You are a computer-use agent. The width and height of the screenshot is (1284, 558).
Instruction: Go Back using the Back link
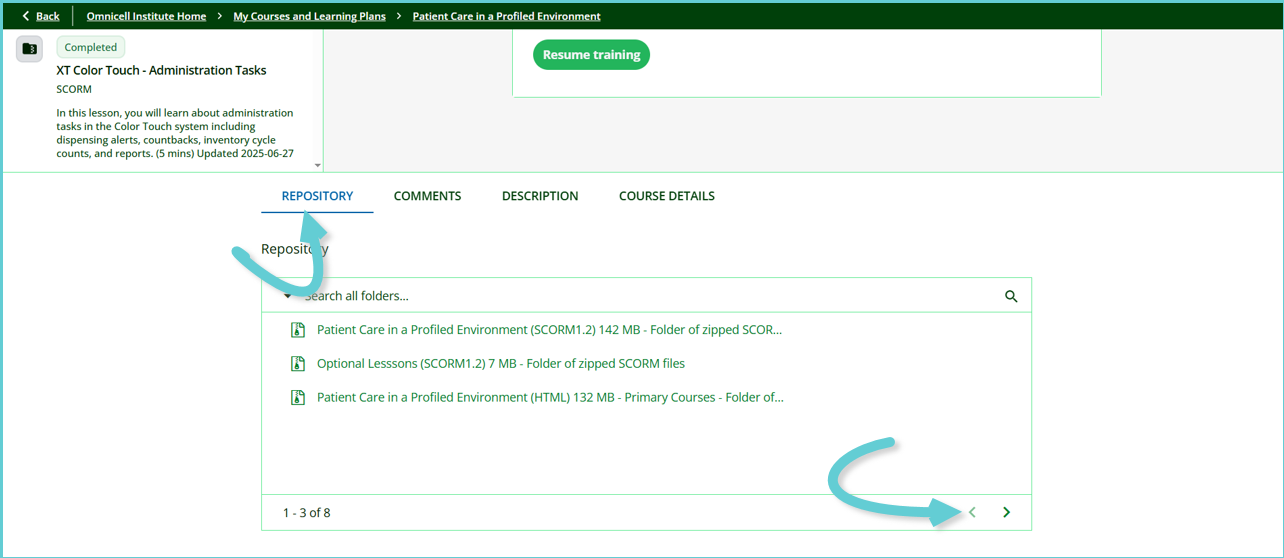48,16
